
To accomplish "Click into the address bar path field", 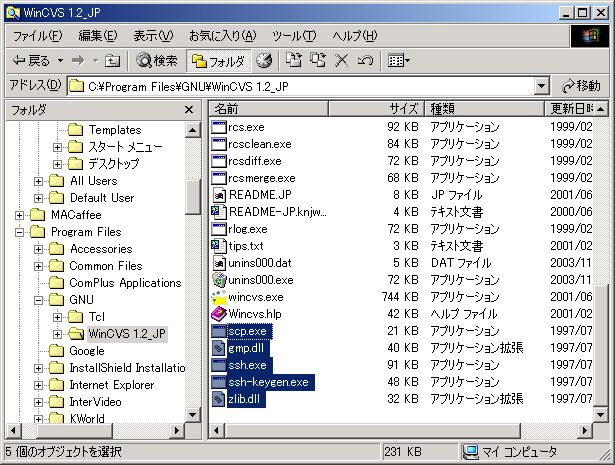I will coord(301,86).
